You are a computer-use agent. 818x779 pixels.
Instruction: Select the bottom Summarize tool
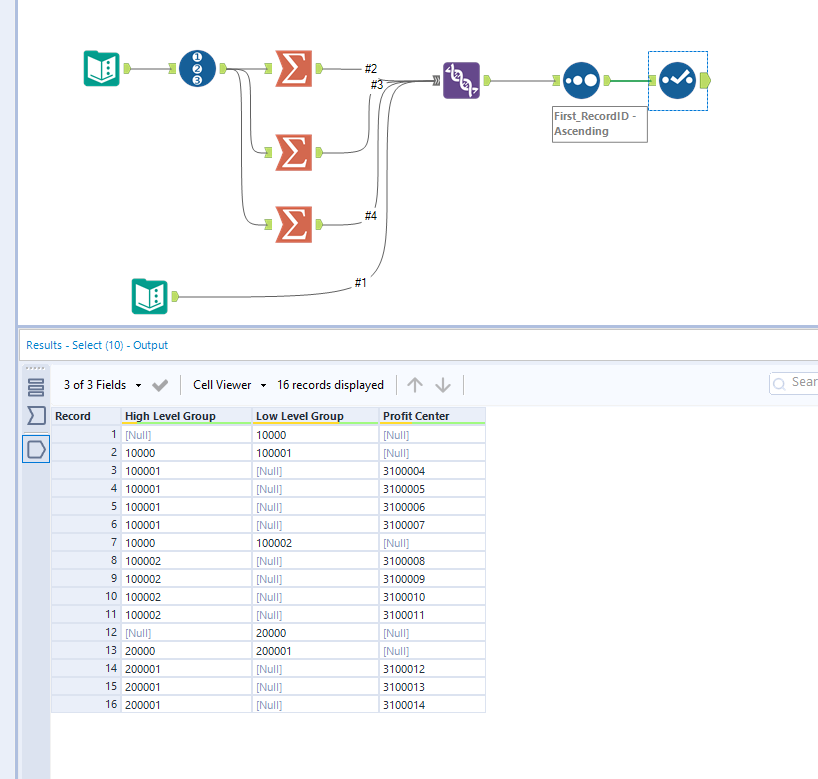[x=291, y=224]
